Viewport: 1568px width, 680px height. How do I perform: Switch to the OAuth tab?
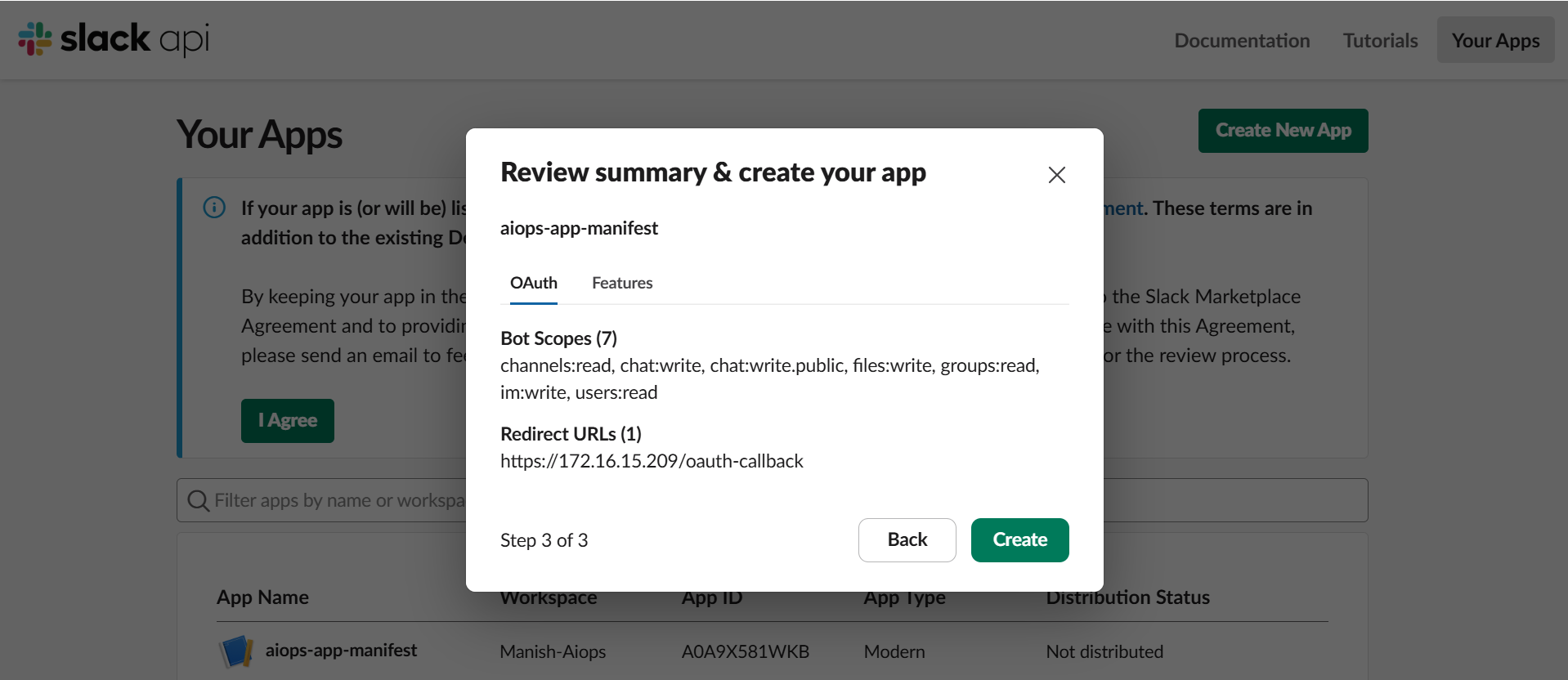534,283
